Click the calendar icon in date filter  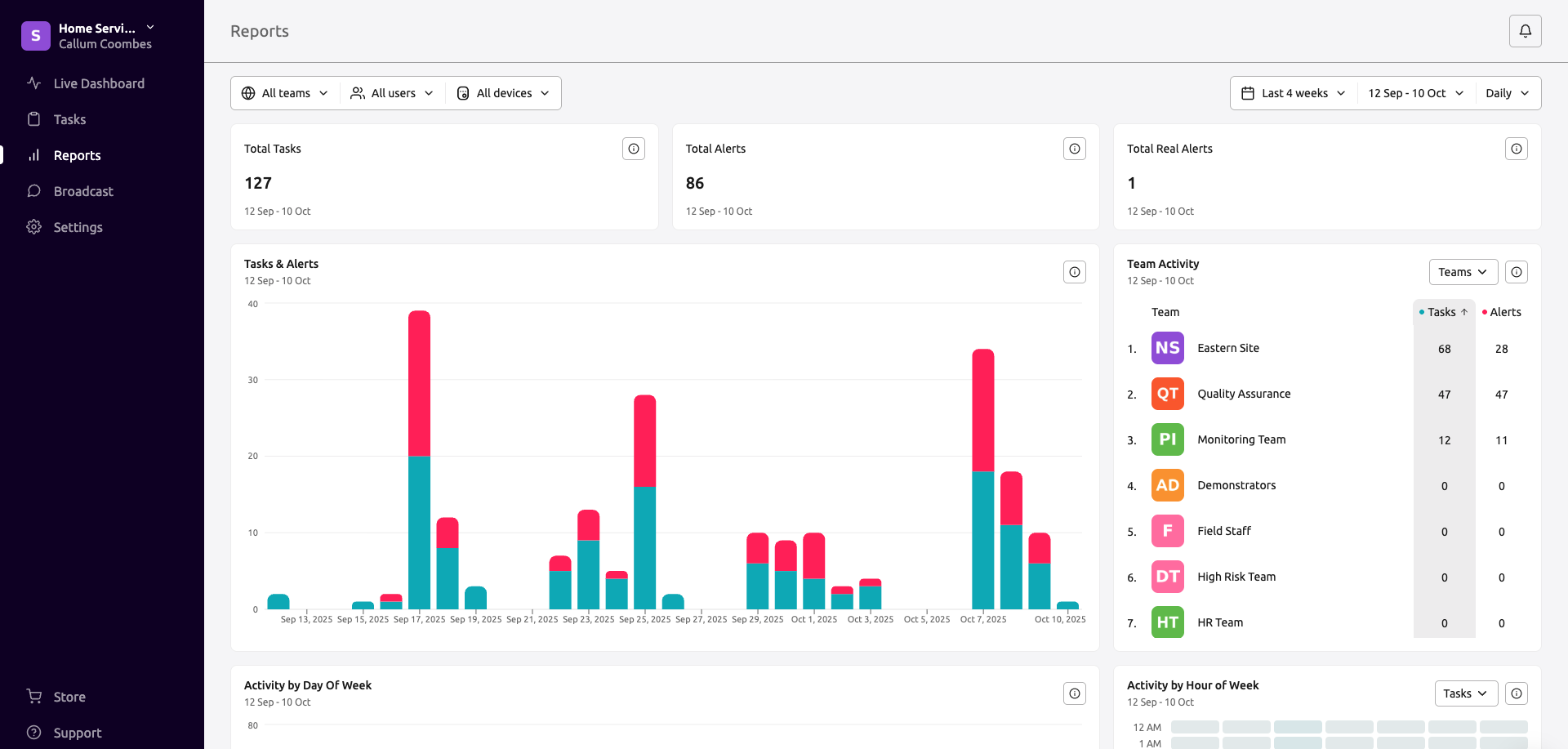(x=1248, y=93)
